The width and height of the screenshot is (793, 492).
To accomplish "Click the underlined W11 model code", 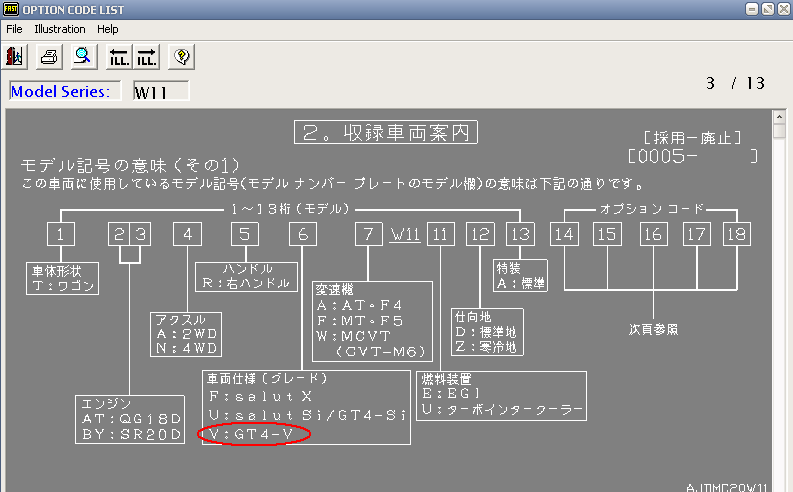I will pyautogui.click(x=404, y=235).
